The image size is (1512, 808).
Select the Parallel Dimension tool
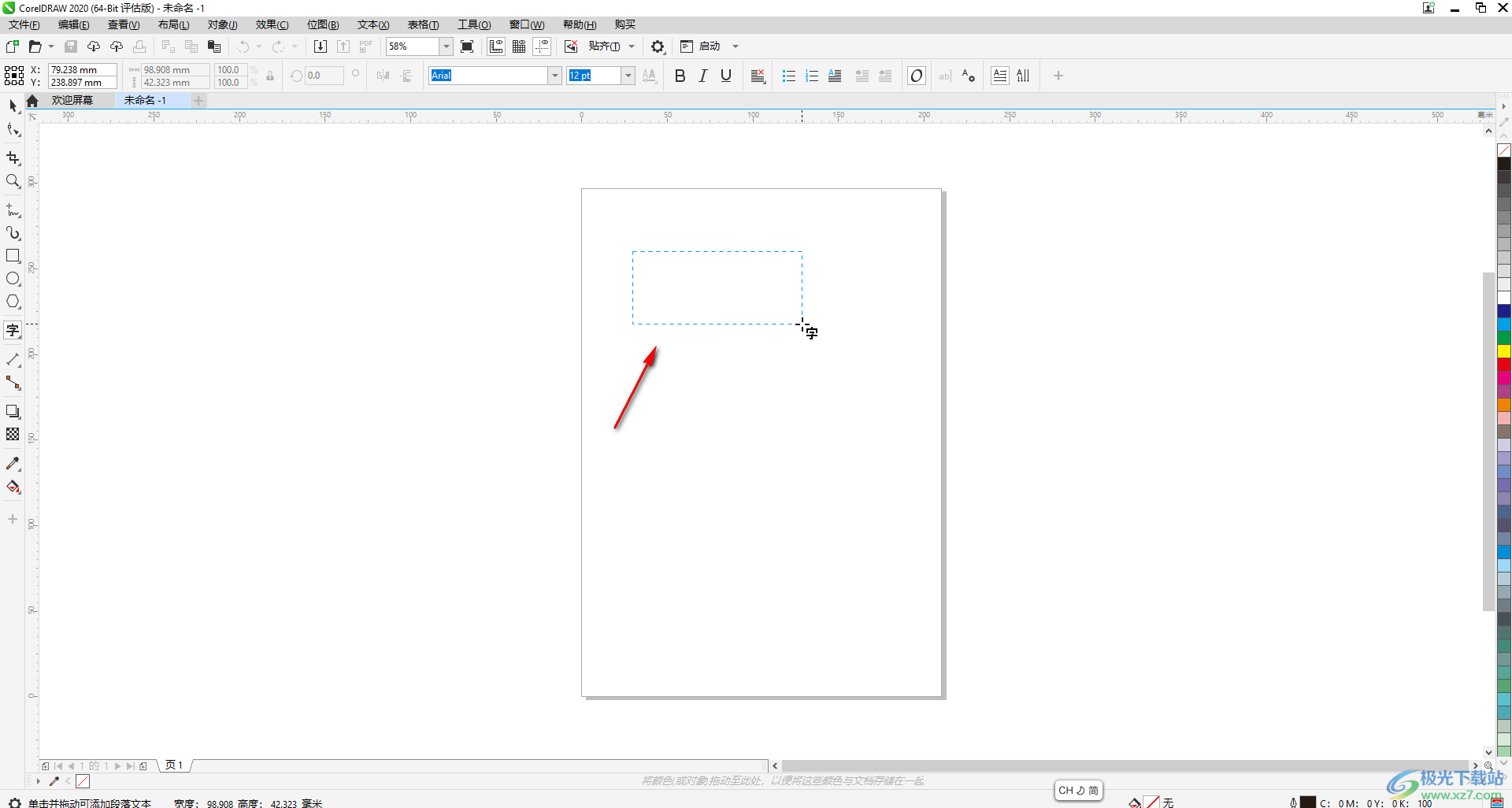pos(13,360)
